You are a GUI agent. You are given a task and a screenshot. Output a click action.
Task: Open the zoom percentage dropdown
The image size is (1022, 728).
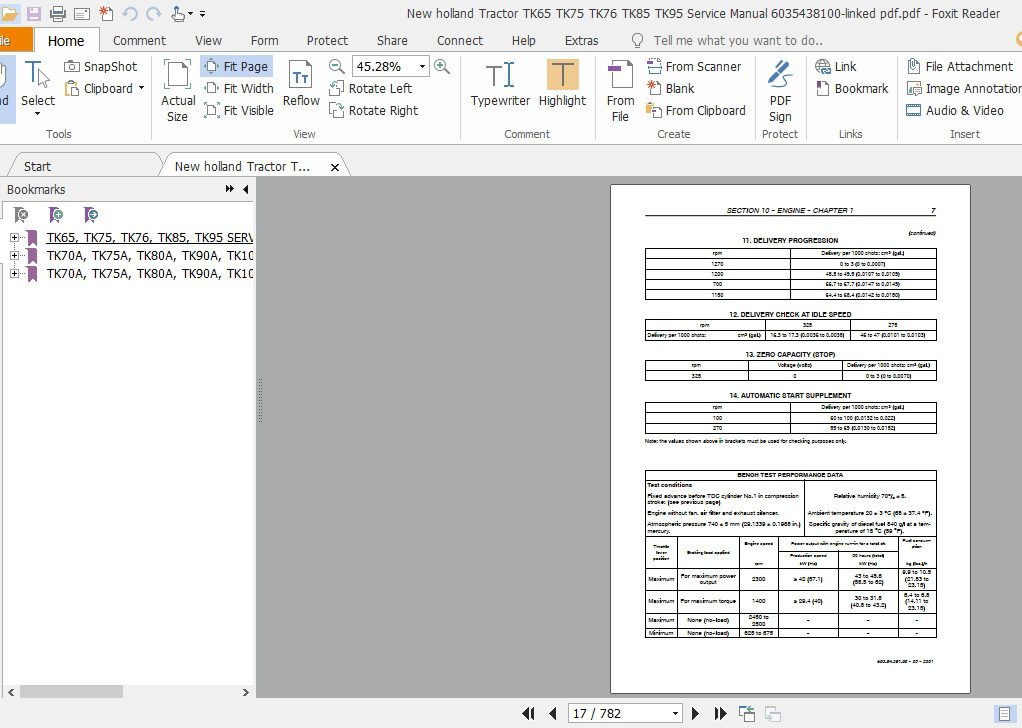[x=422, y=66]
